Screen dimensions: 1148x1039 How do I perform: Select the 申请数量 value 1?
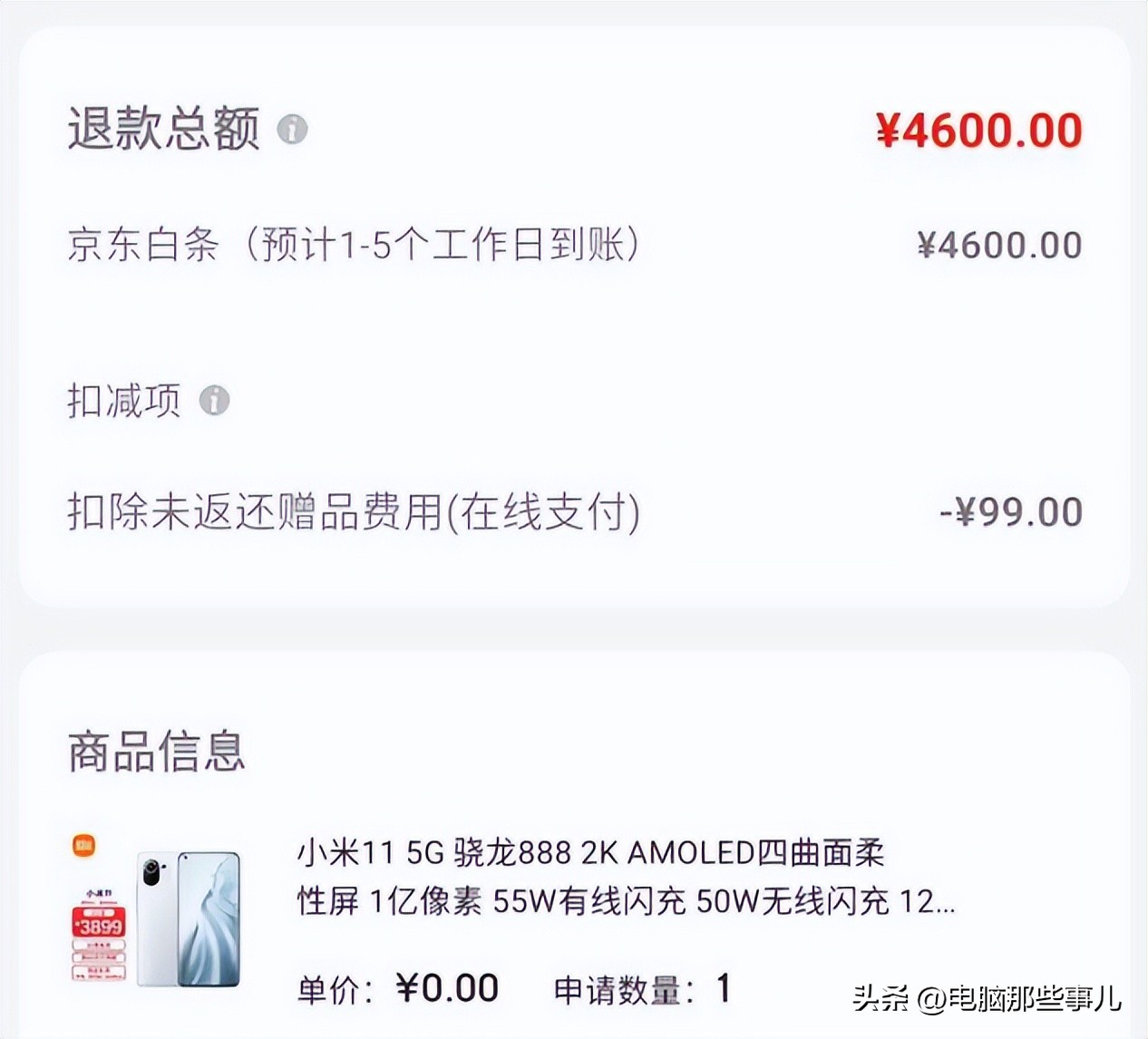click(x=721, y=990)
